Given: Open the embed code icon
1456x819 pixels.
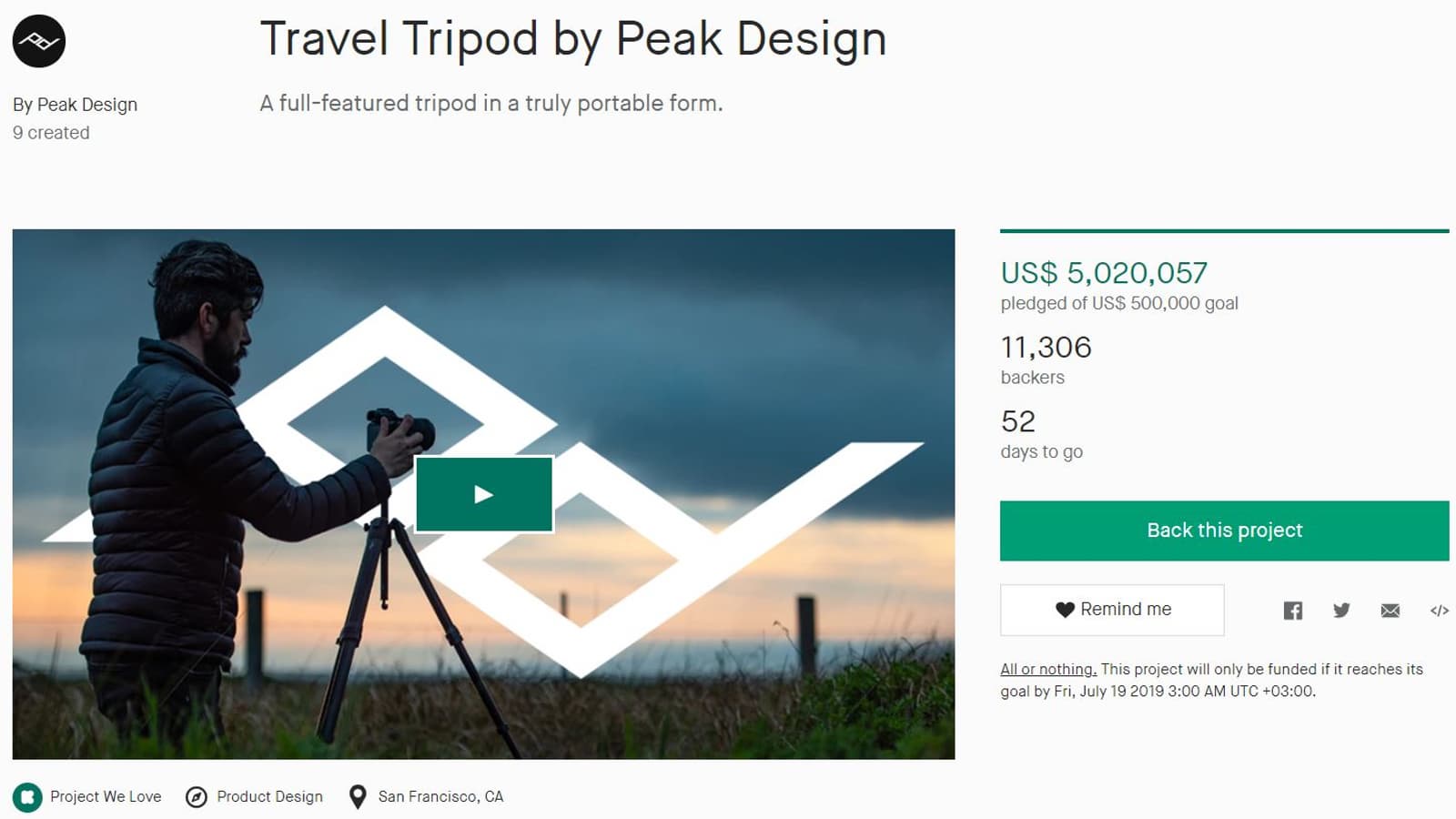Looking at the screenshot, I should point(1439,611).
